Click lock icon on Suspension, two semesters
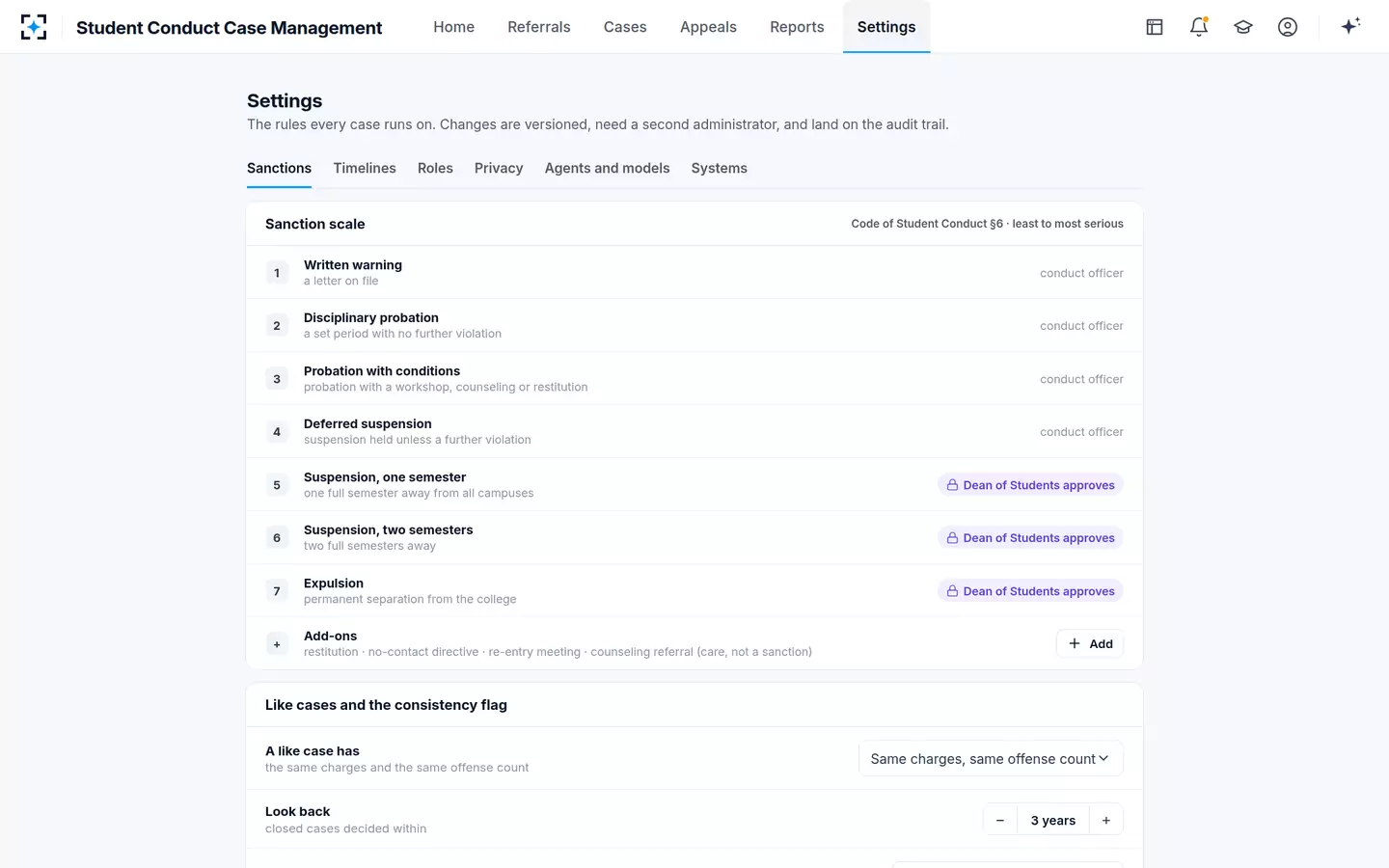 click(952, 538)
